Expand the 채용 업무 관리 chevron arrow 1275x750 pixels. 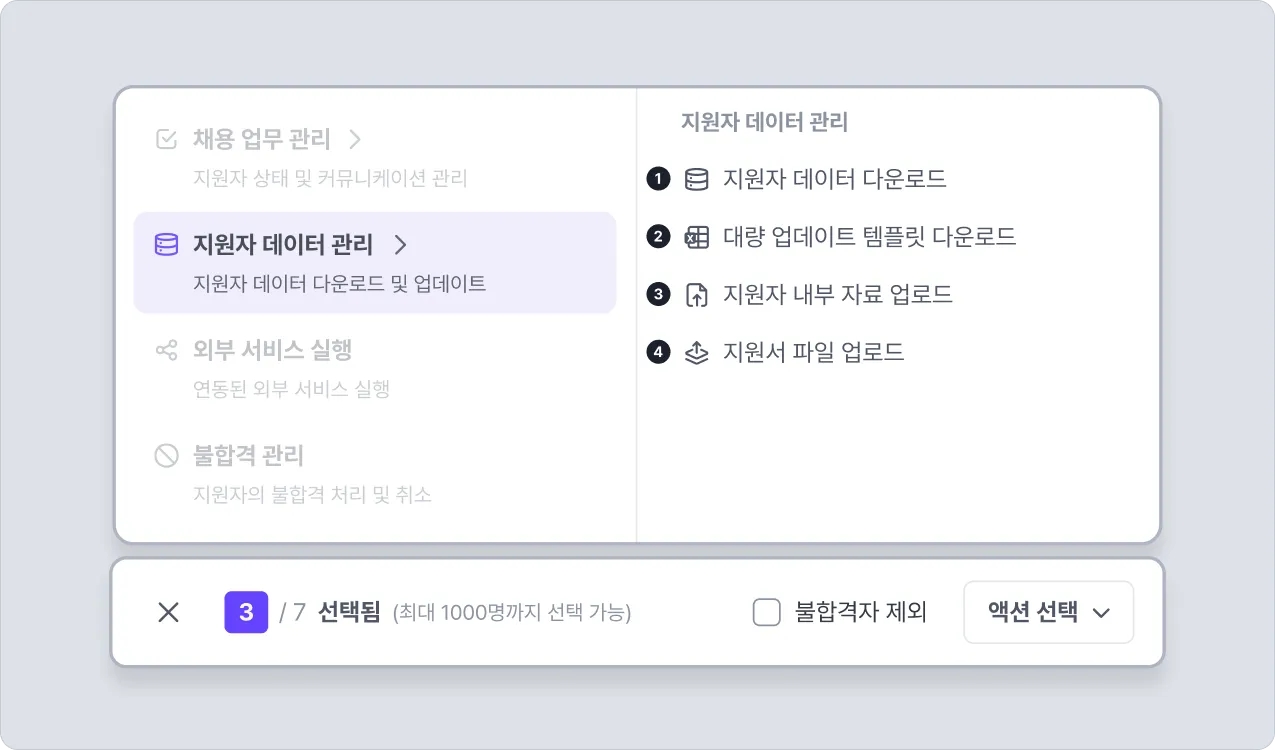pos(354,139)
